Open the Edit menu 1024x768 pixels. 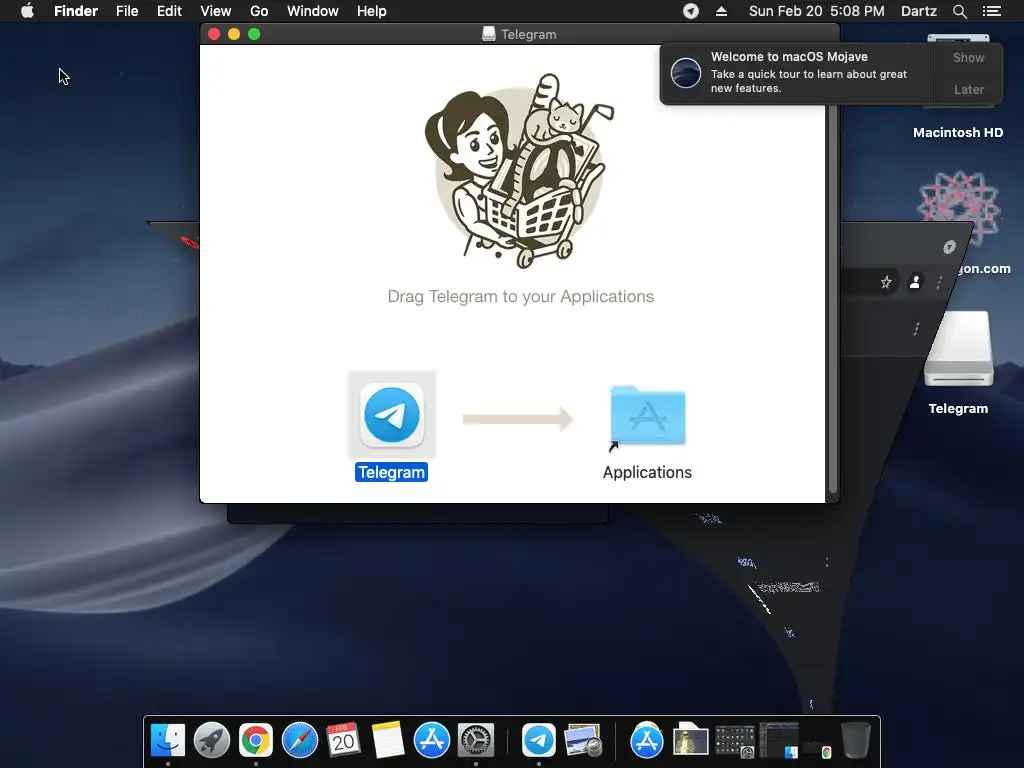(x=169, y=11)
